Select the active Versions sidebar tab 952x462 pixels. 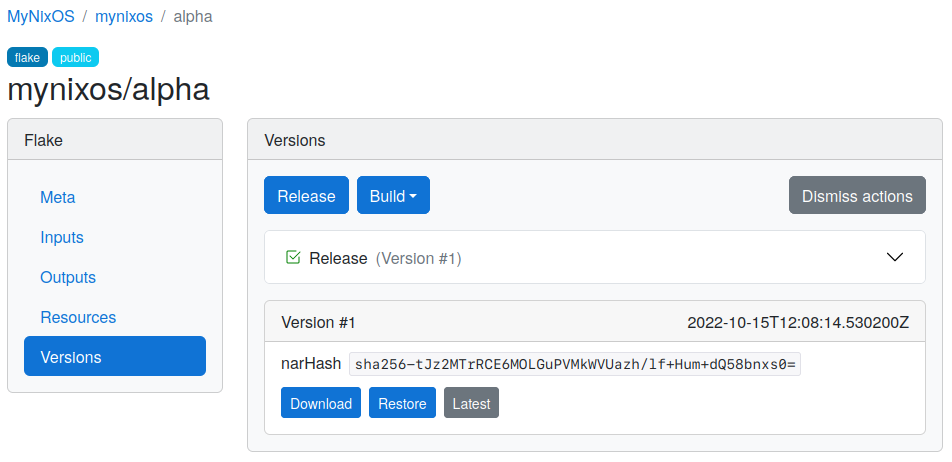[115, 356]
